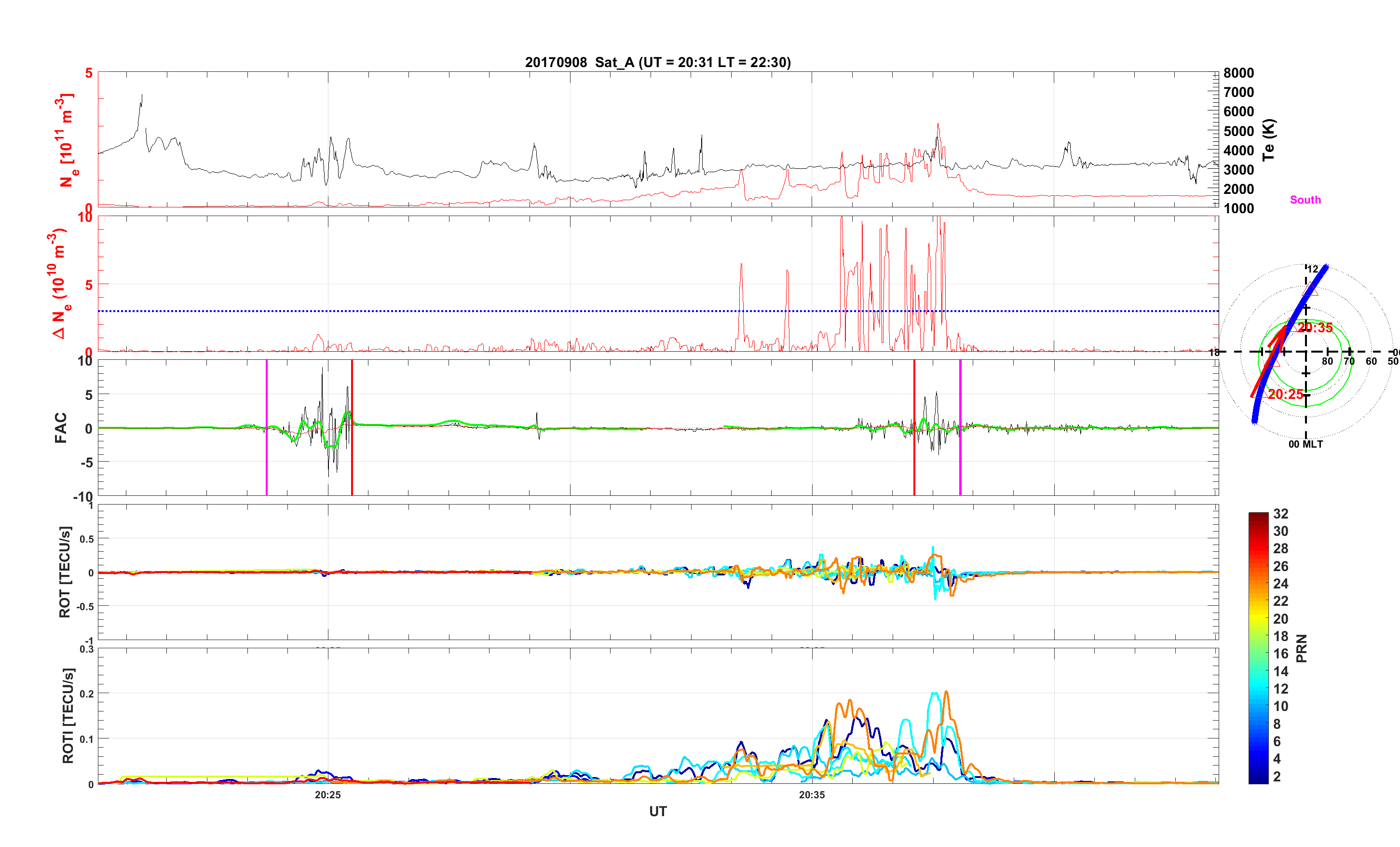This screenshot has width=1400, height=847.
Task: Click the 'PRN' colorbar label
Action: [x=1302, y=648]
